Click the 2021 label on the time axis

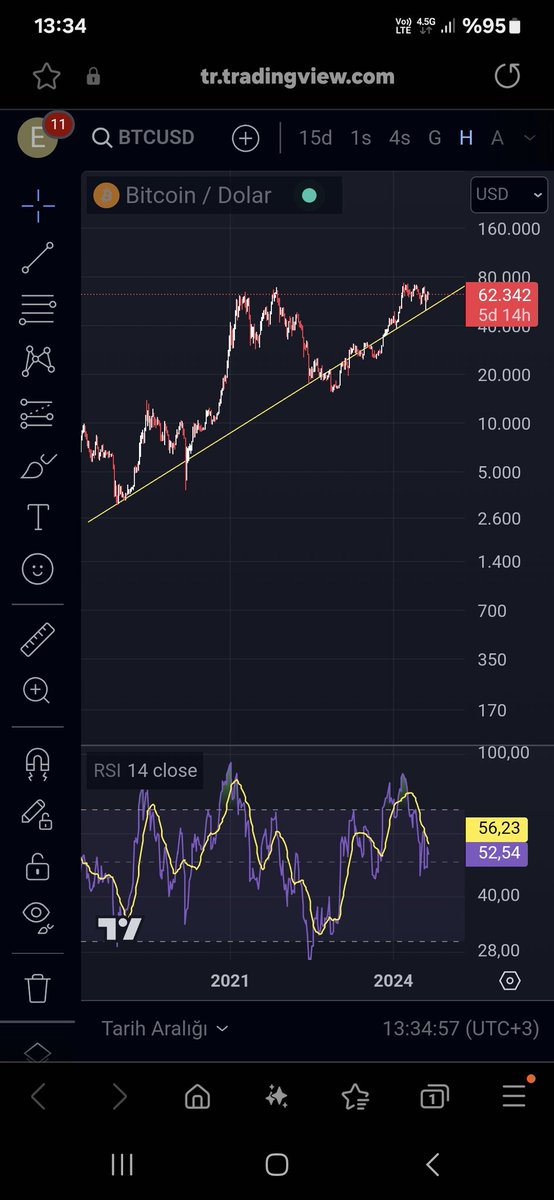[230, 981]
